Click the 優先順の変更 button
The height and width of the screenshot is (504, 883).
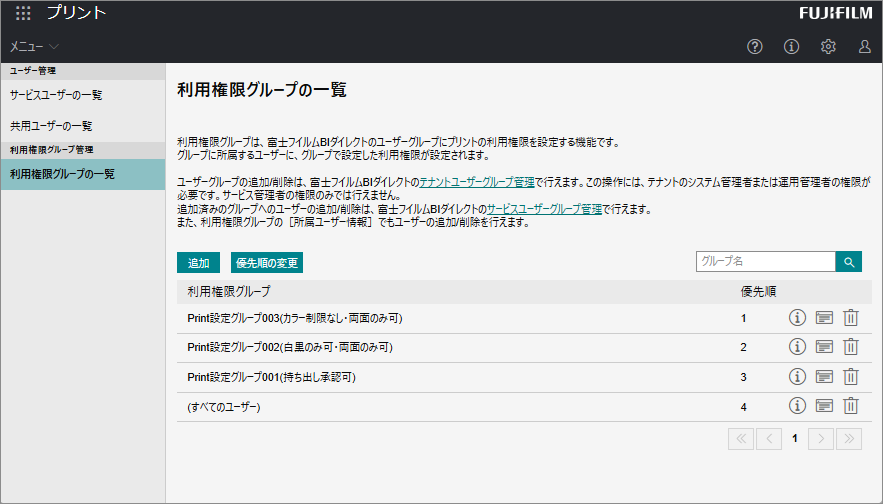[x=266, y=263]
